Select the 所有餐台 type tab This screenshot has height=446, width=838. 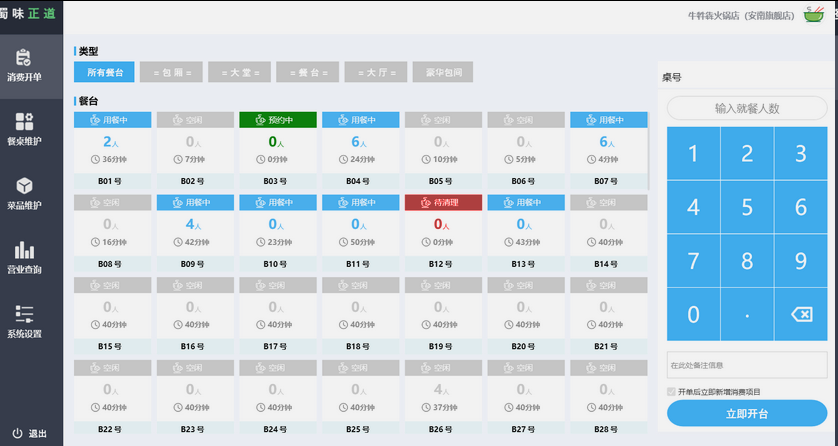click(x=104, y=72)
